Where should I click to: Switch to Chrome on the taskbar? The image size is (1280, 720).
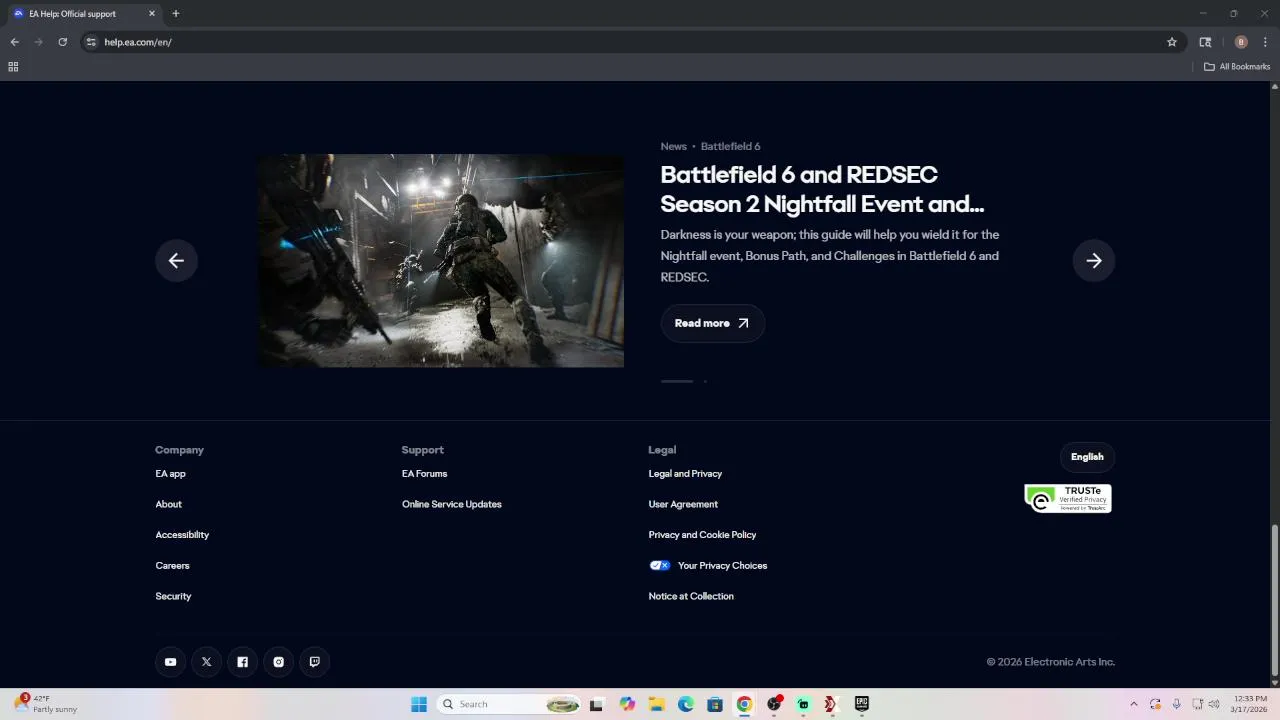tap(744, 704)
